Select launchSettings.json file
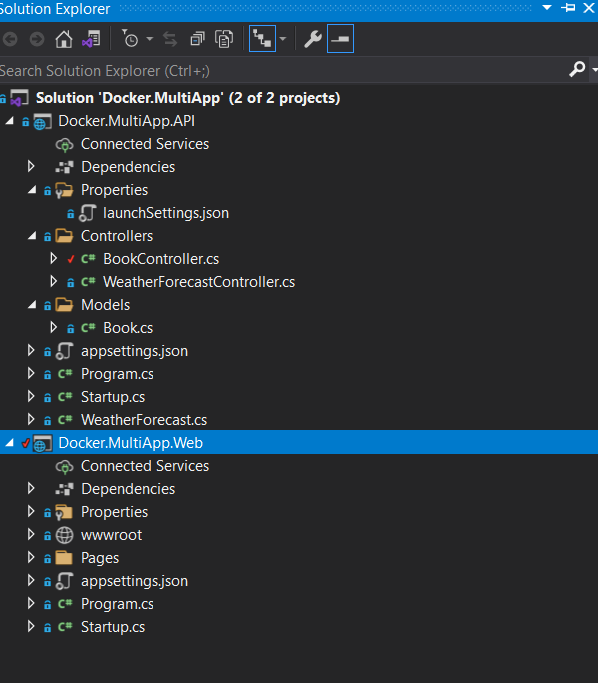The width and height of the screenshot is (598, 683). [166, 213]
